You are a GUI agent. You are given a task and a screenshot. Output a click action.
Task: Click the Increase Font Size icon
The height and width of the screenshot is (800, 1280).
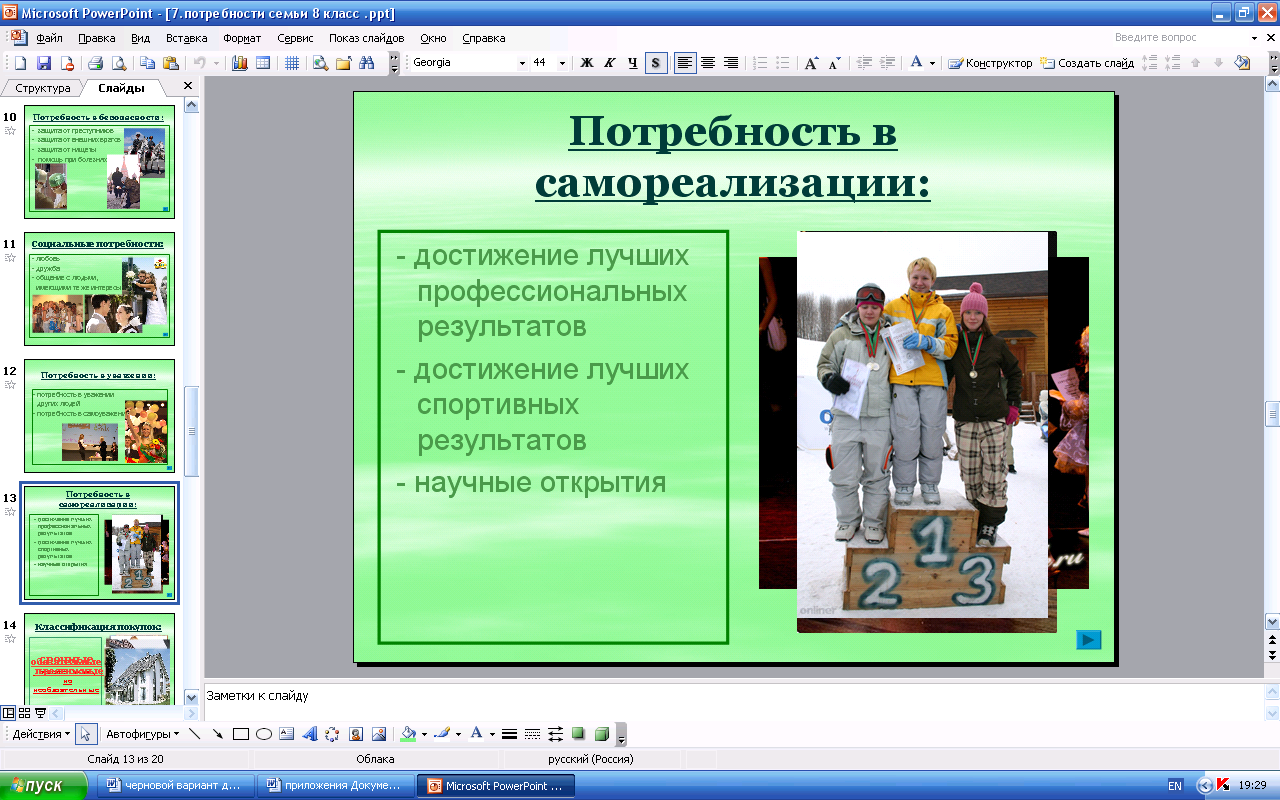(x=811, y=63)
